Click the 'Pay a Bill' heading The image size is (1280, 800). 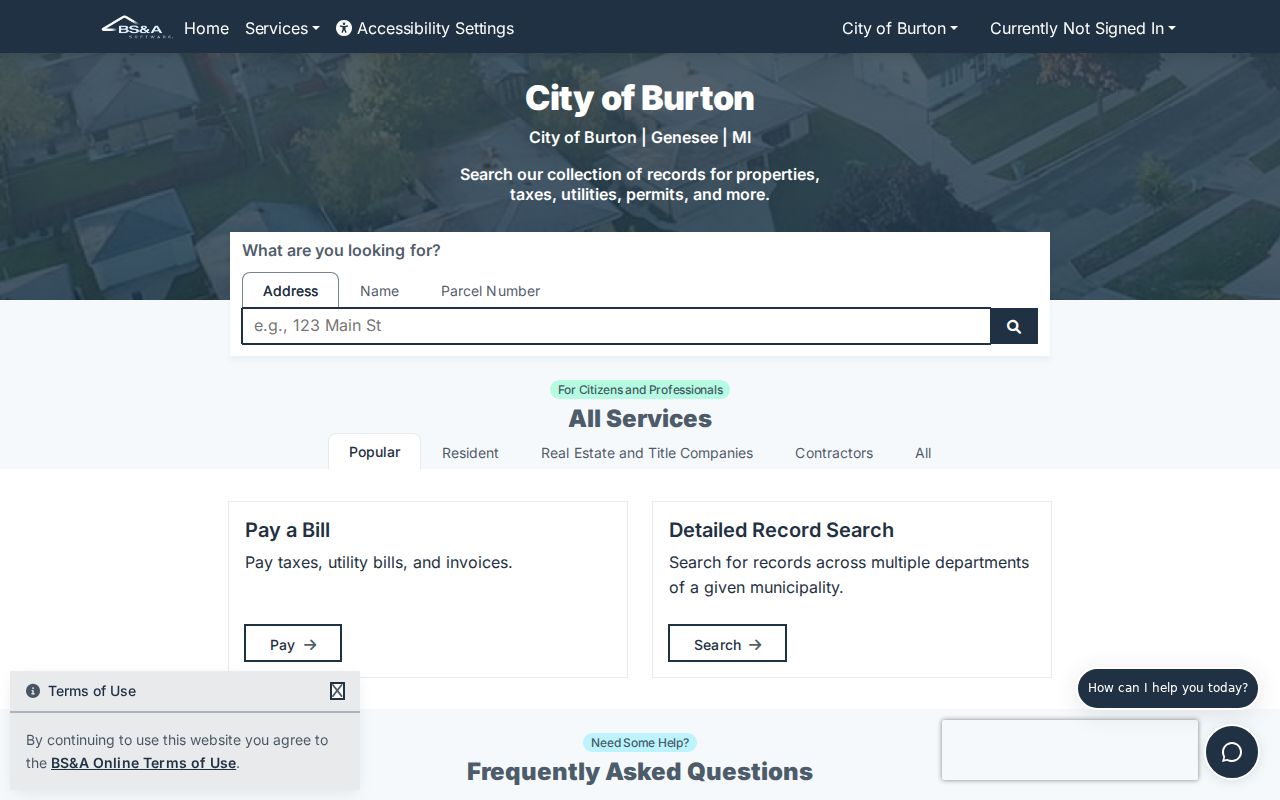point(287,530)
